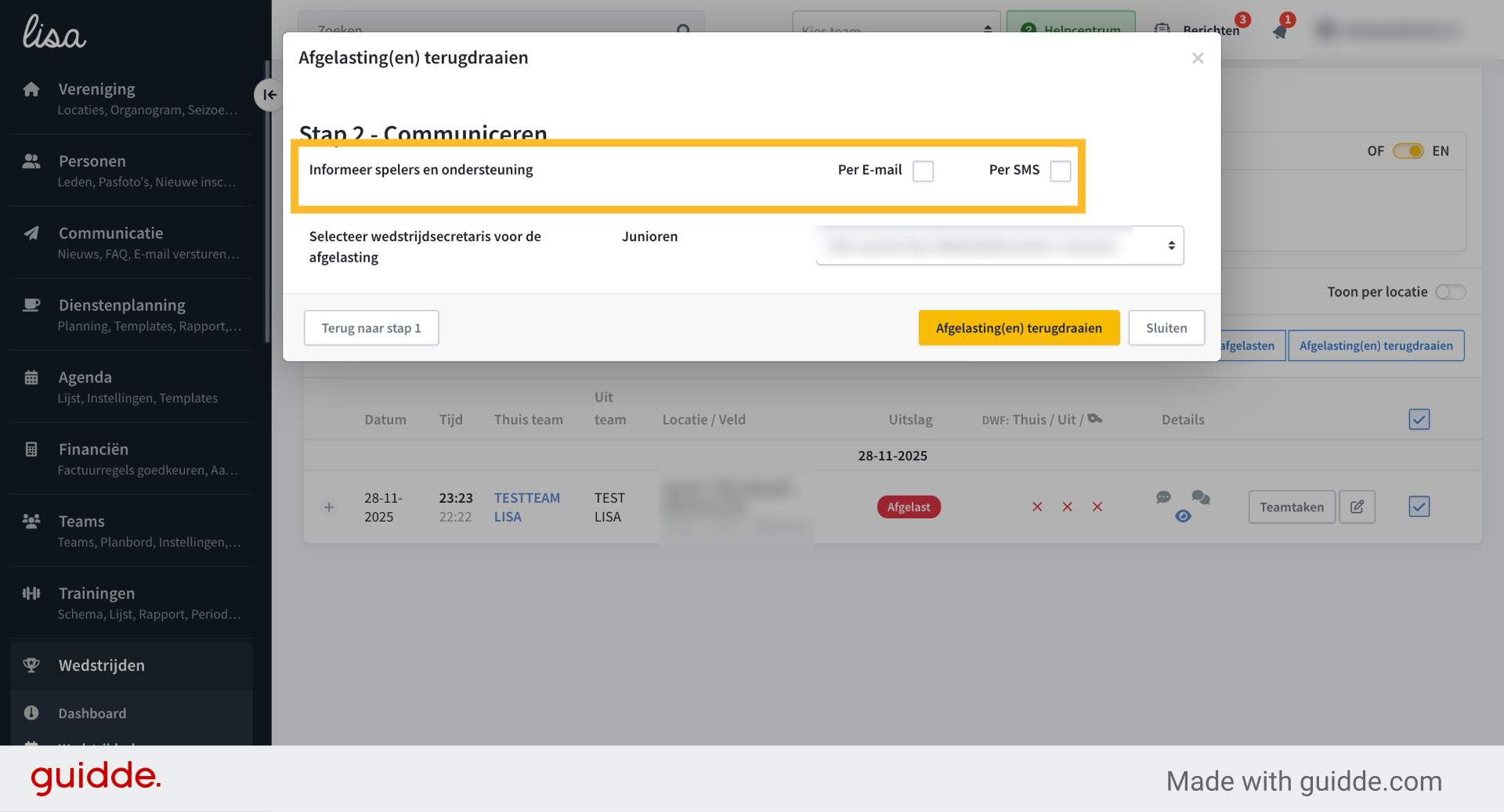
Task: Click the double chat bubbles icon
Action: coord(1201,497)
